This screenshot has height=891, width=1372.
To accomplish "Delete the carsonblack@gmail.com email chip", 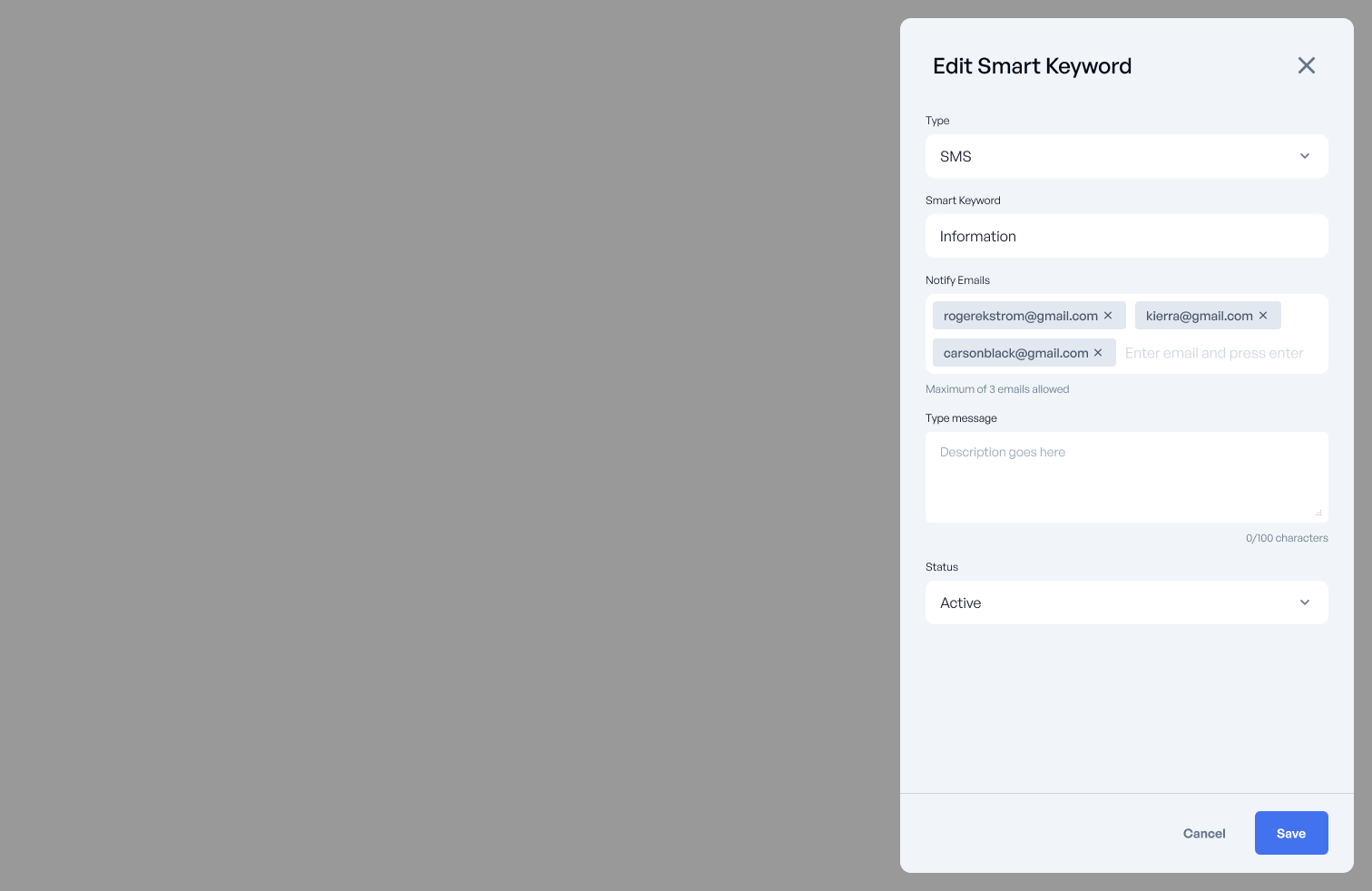I will click(1098, 353).
